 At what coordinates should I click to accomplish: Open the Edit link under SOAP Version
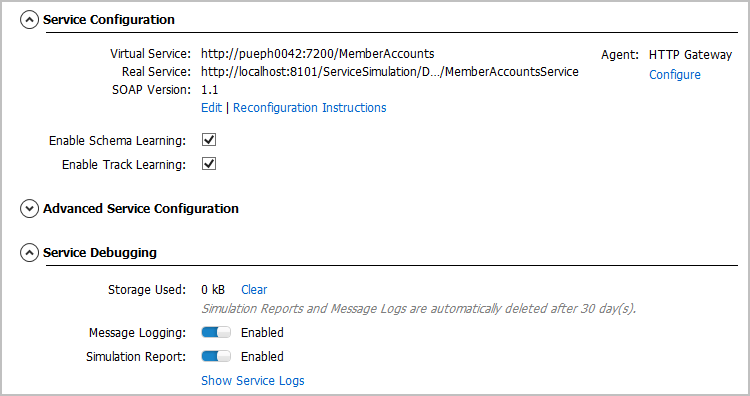[x=211, y=108]
